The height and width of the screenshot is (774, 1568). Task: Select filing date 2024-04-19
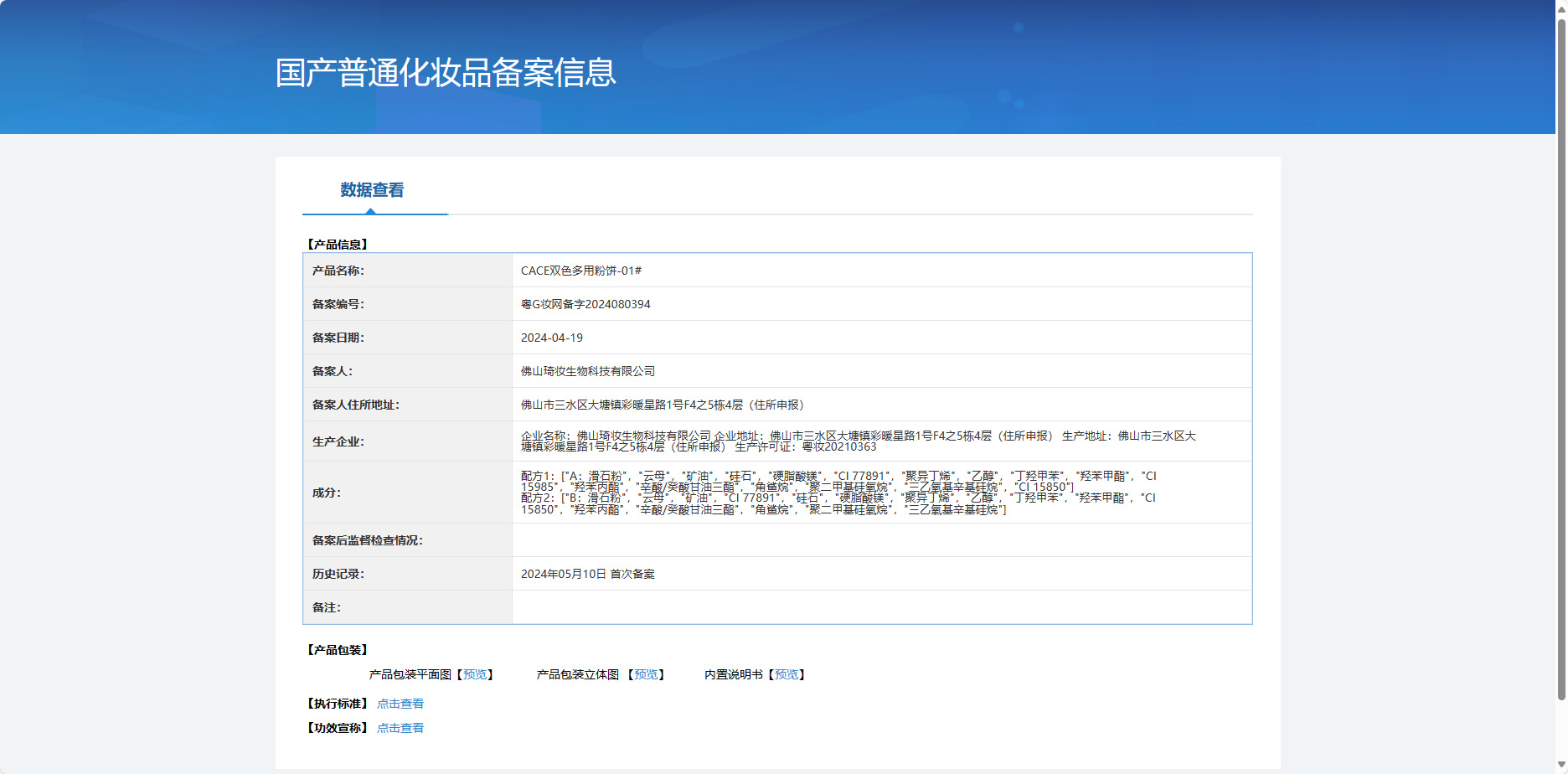(x=552, y=338)
